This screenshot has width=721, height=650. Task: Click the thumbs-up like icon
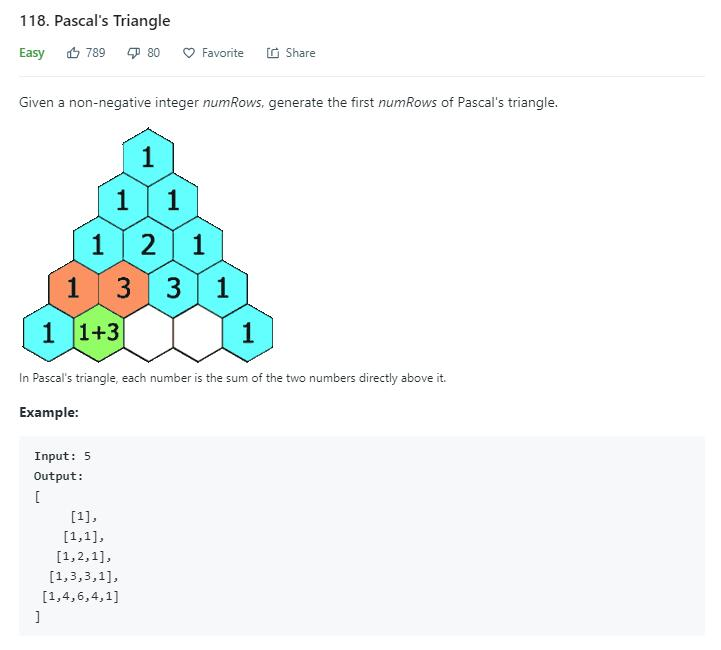(73, 53)
